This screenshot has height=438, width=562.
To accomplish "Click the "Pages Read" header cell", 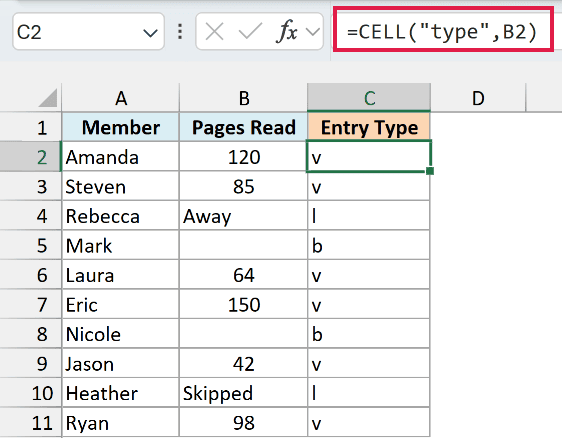I will 243,127.
